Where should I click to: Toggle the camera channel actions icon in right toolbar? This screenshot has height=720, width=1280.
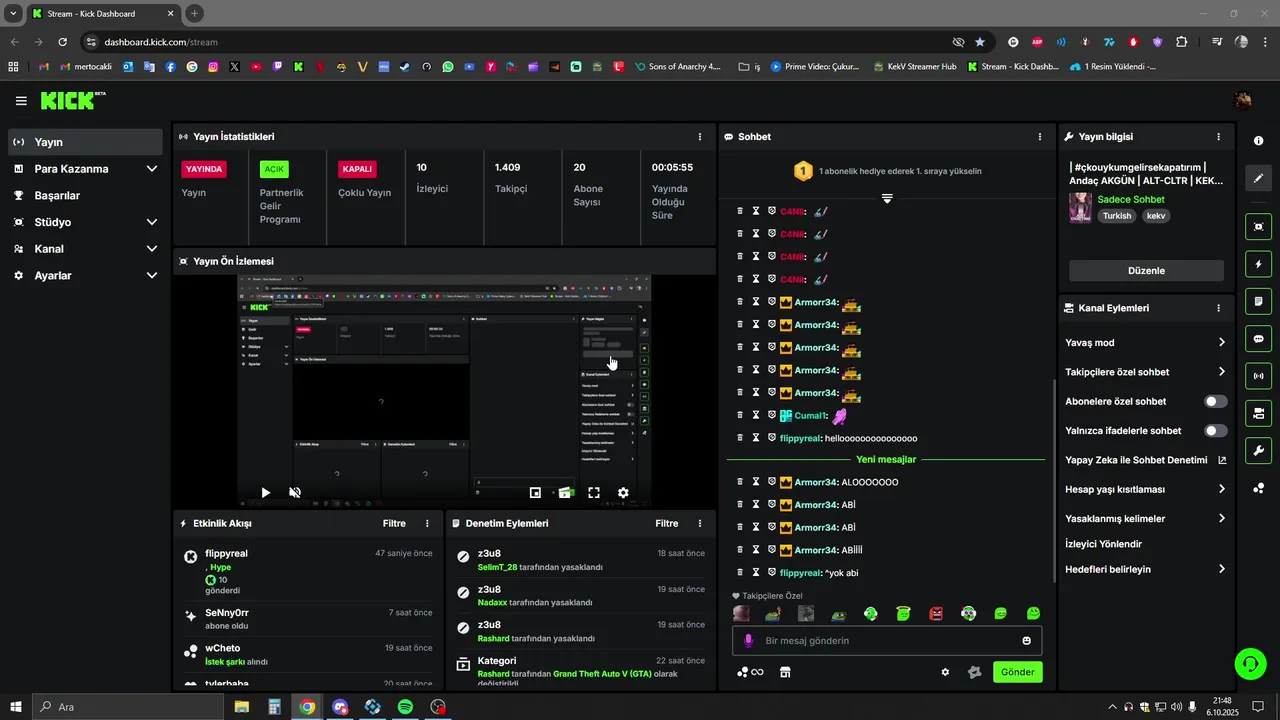pyautogui.click(x=1258, y=413)
